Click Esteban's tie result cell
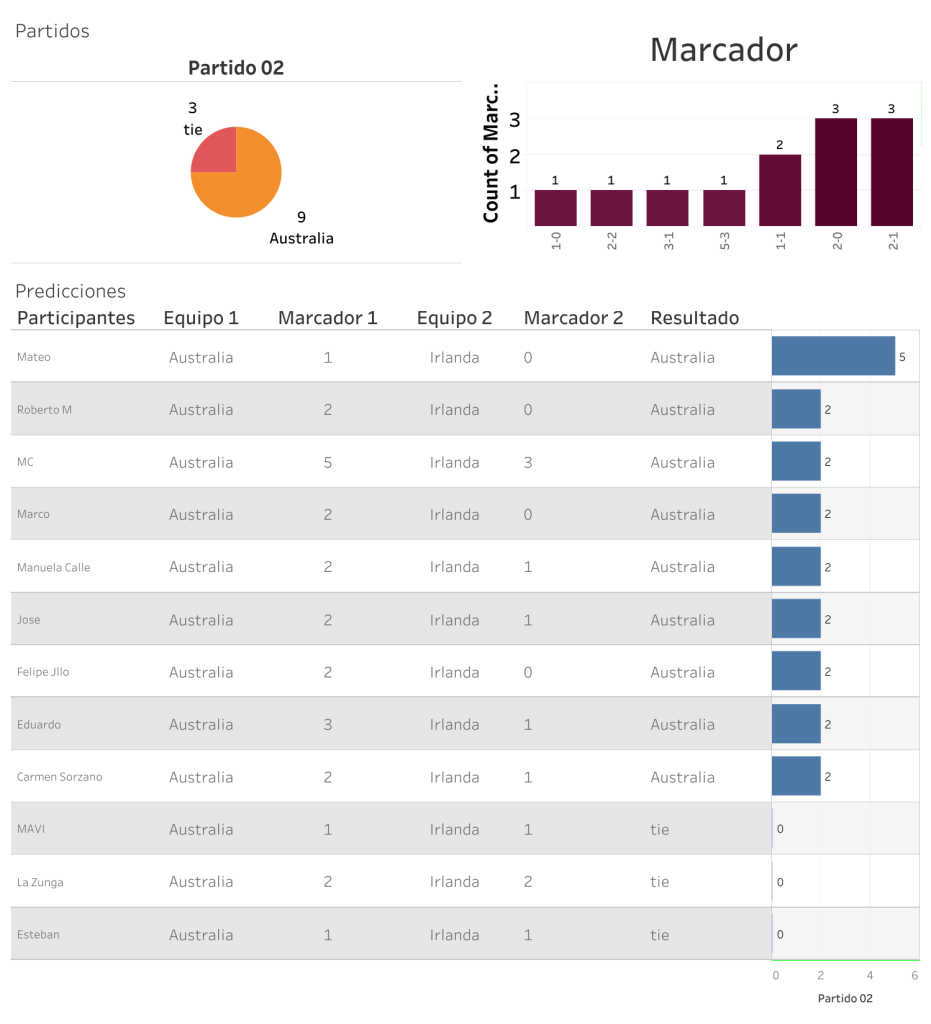 point(660,935)
